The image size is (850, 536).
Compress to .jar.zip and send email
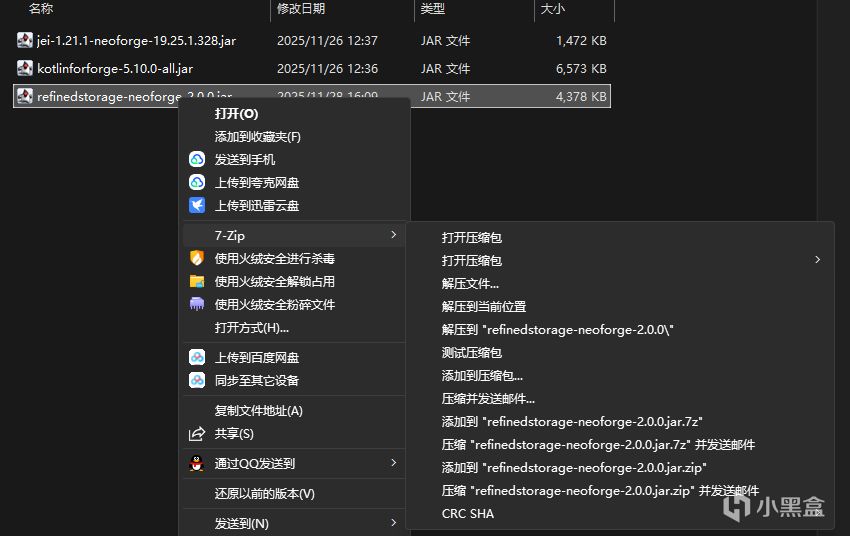click(x=600, y=490)
